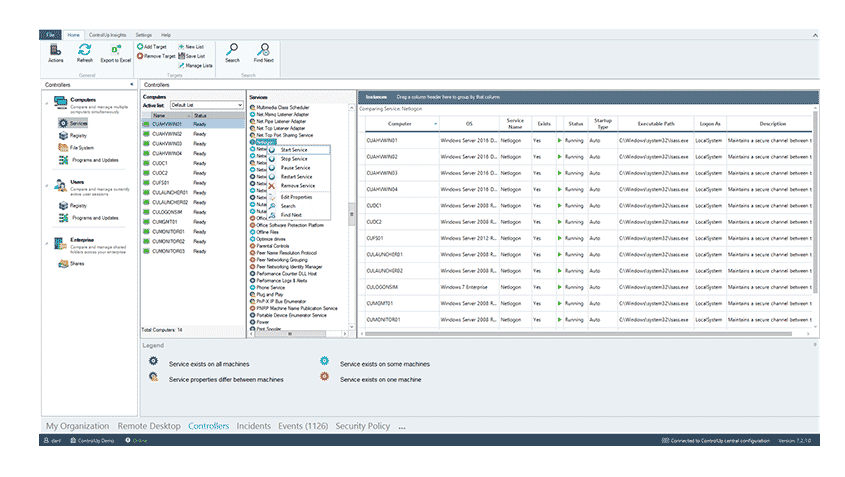Collapse the Enterprise tree section
This screenshot has height=477, width=845.
click(x=47, y=244)
